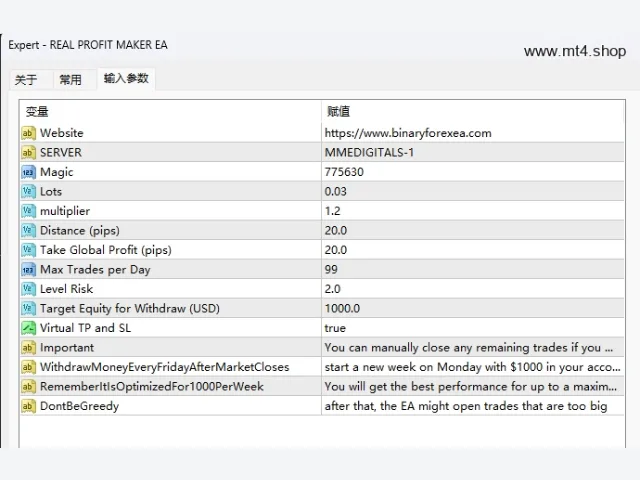Click the integer icon beside Max Trades per Day

click(28, 270)
